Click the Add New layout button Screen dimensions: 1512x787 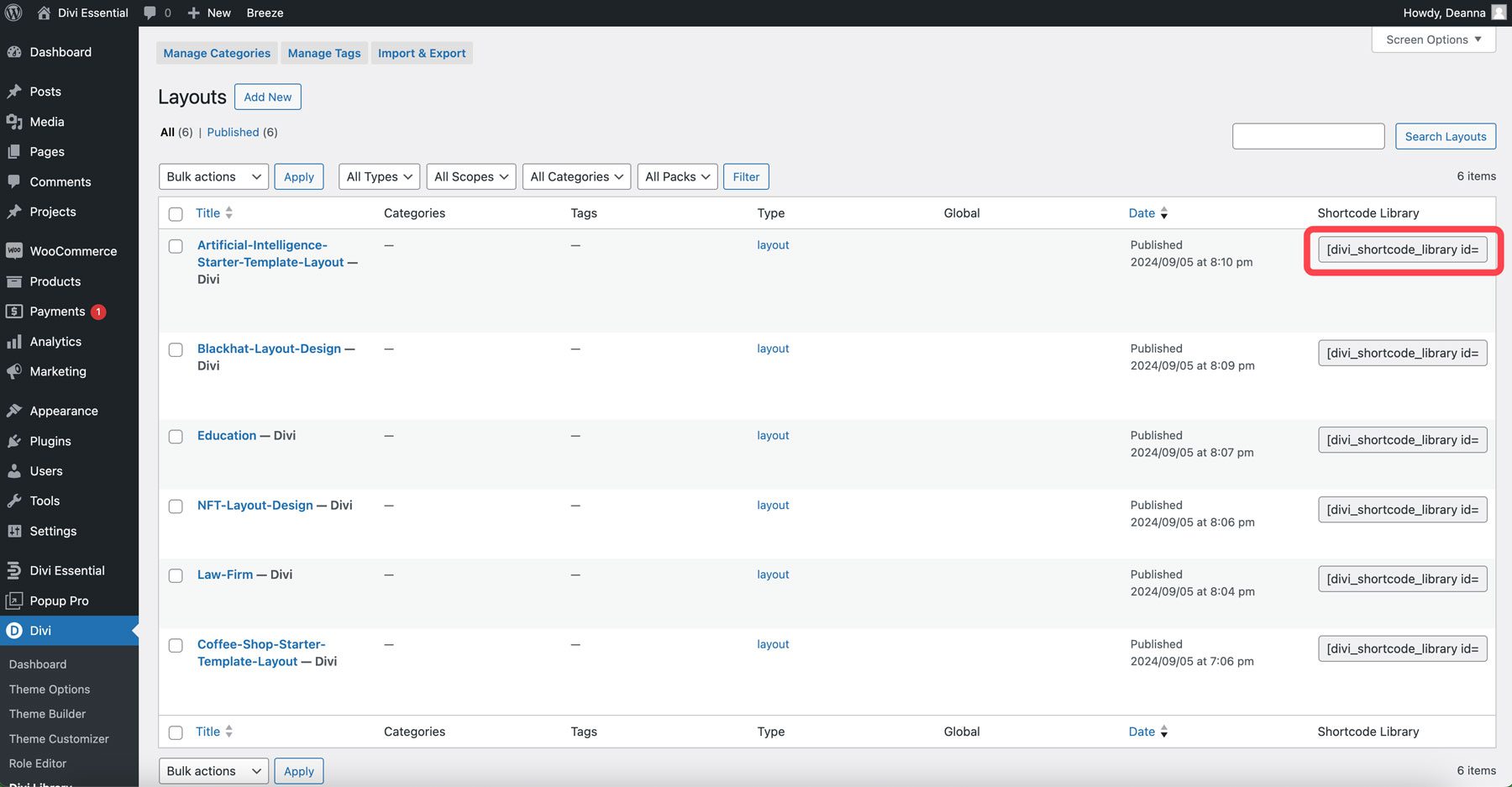coord(267,97)
